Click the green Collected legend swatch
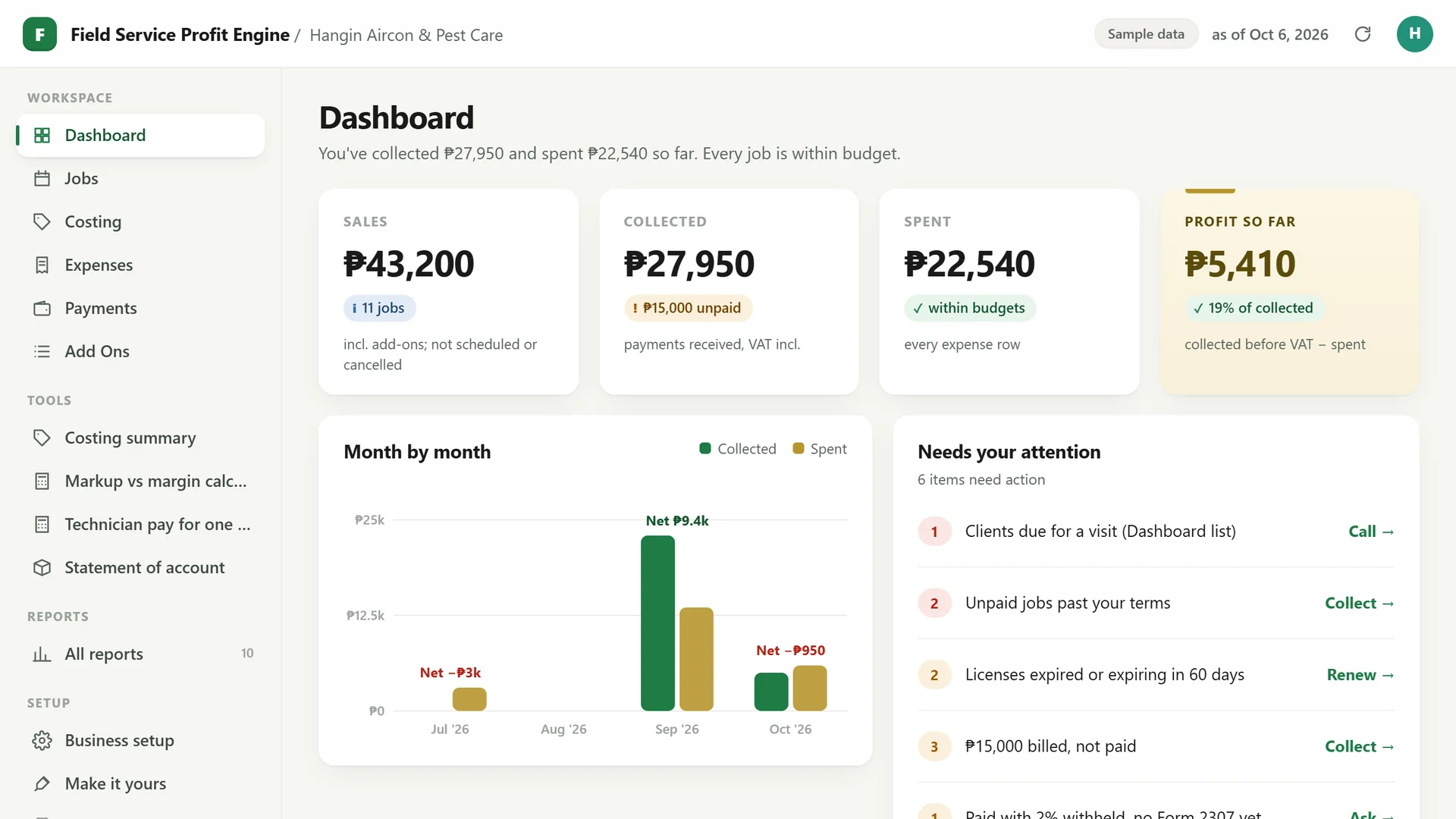Image resolution: width=1456 pixels, height=819 pixels. [x=704, y=448]
